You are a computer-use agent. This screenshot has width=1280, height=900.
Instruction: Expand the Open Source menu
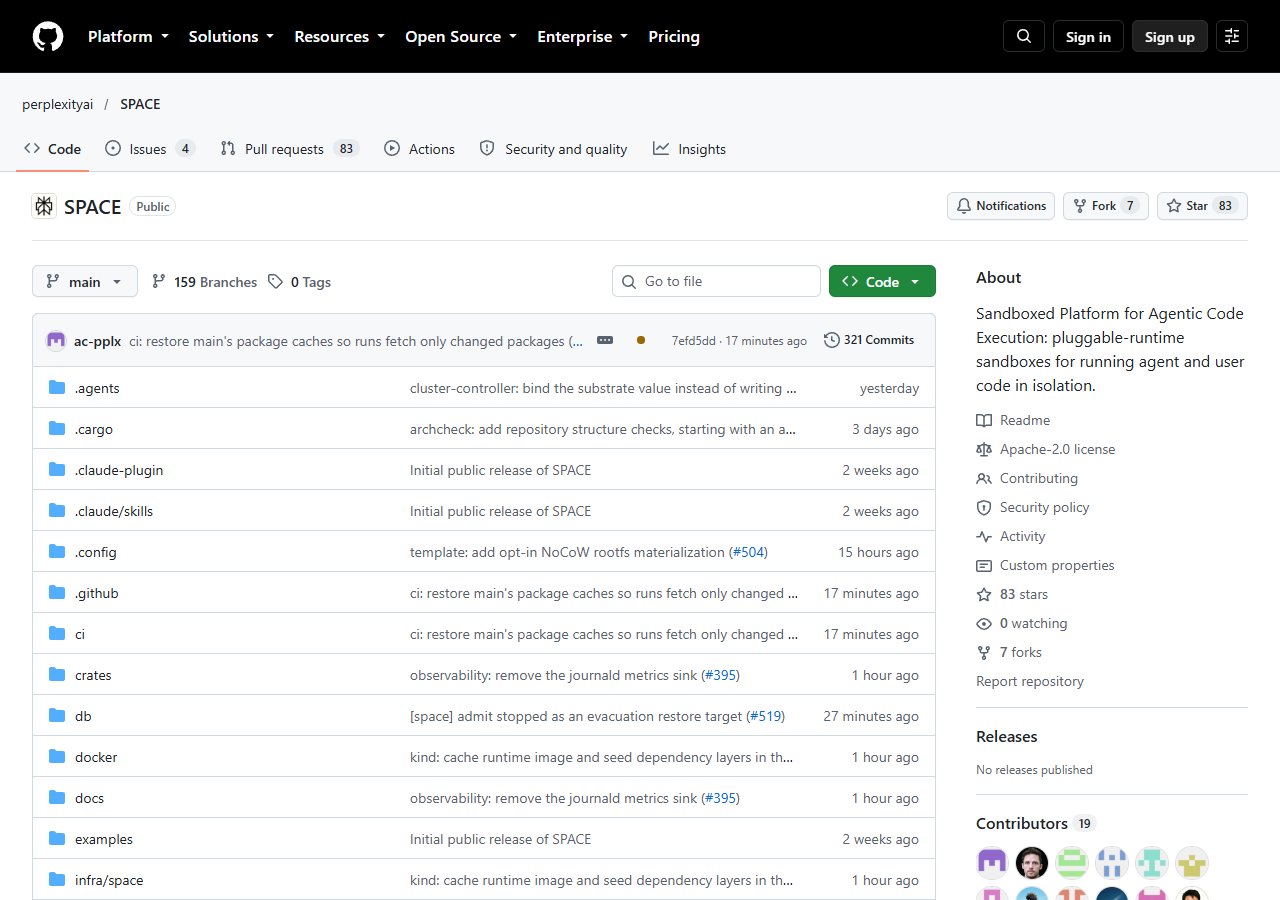point(461,37)
